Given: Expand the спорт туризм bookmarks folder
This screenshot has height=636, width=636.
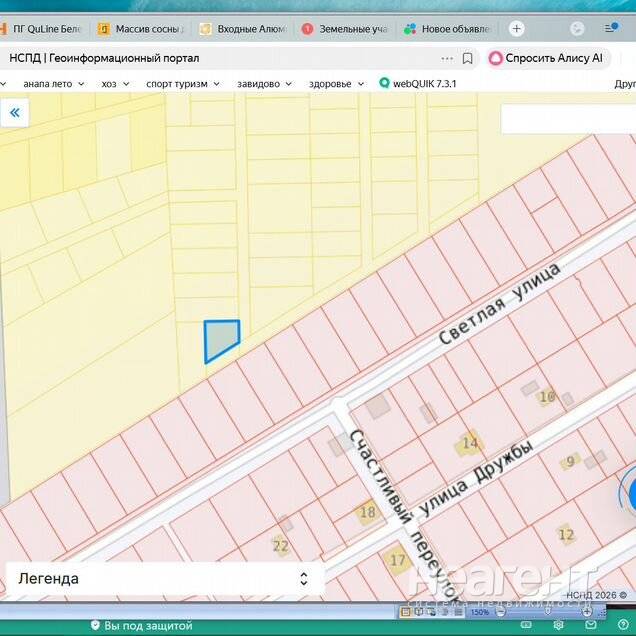Looking at the screenshot, I should pos(182,84).
